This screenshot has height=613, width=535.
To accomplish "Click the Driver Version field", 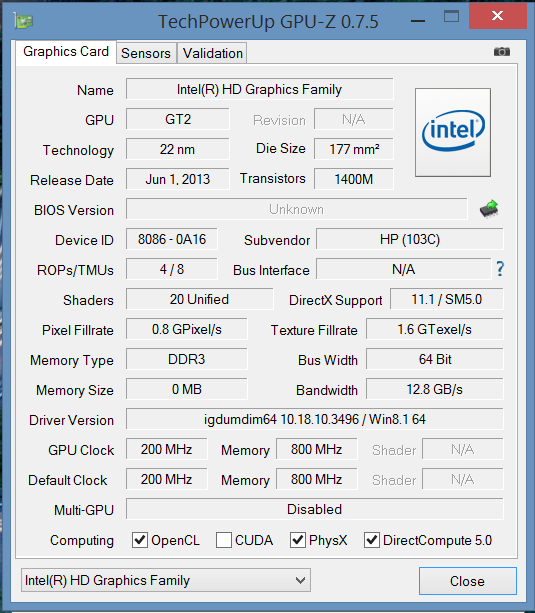I will (x=314, y=419).
